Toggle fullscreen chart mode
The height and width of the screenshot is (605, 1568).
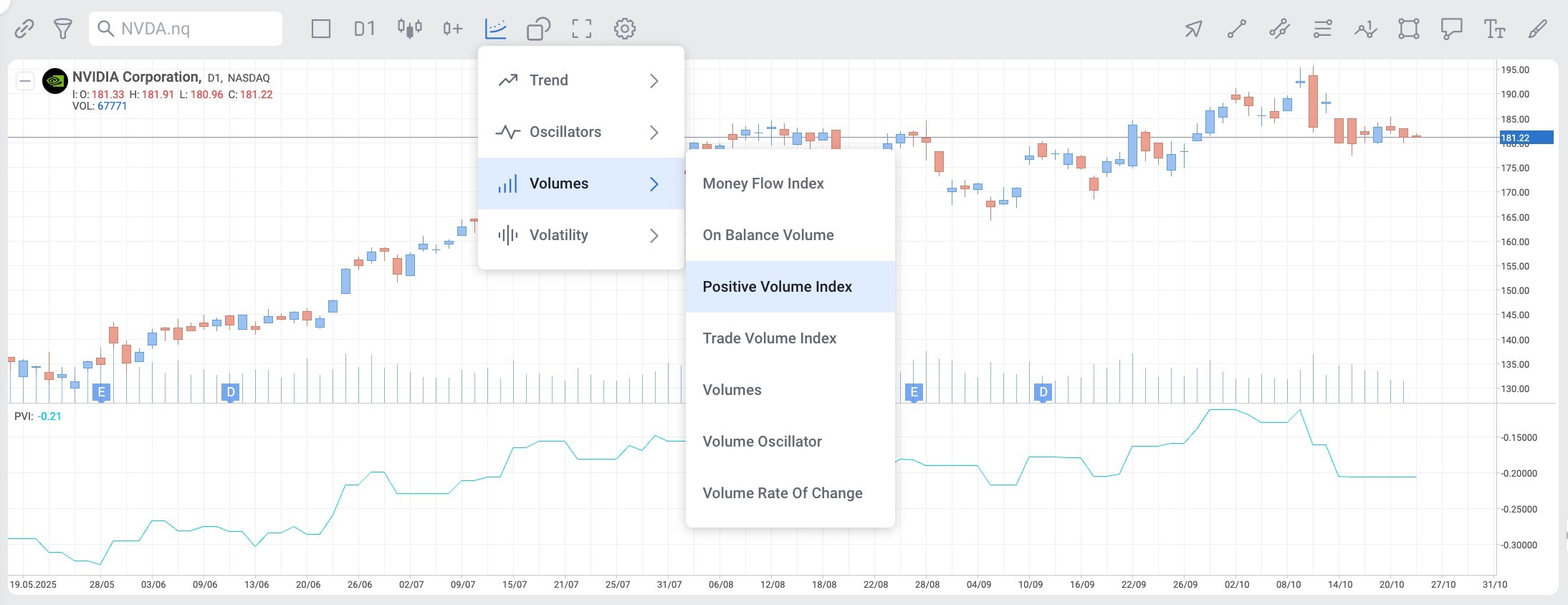click(582, 29)
